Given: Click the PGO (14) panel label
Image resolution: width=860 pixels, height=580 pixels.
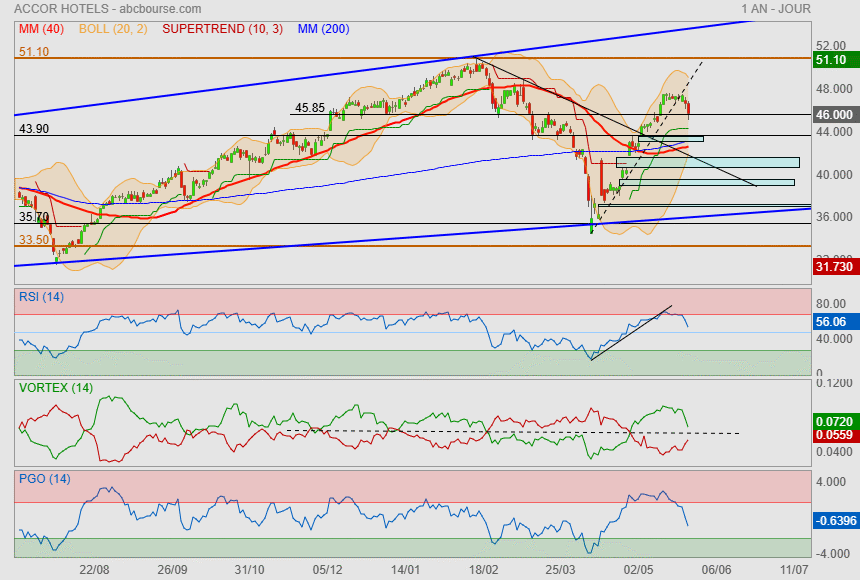Looking at the screenshot, I should (44, 479).
